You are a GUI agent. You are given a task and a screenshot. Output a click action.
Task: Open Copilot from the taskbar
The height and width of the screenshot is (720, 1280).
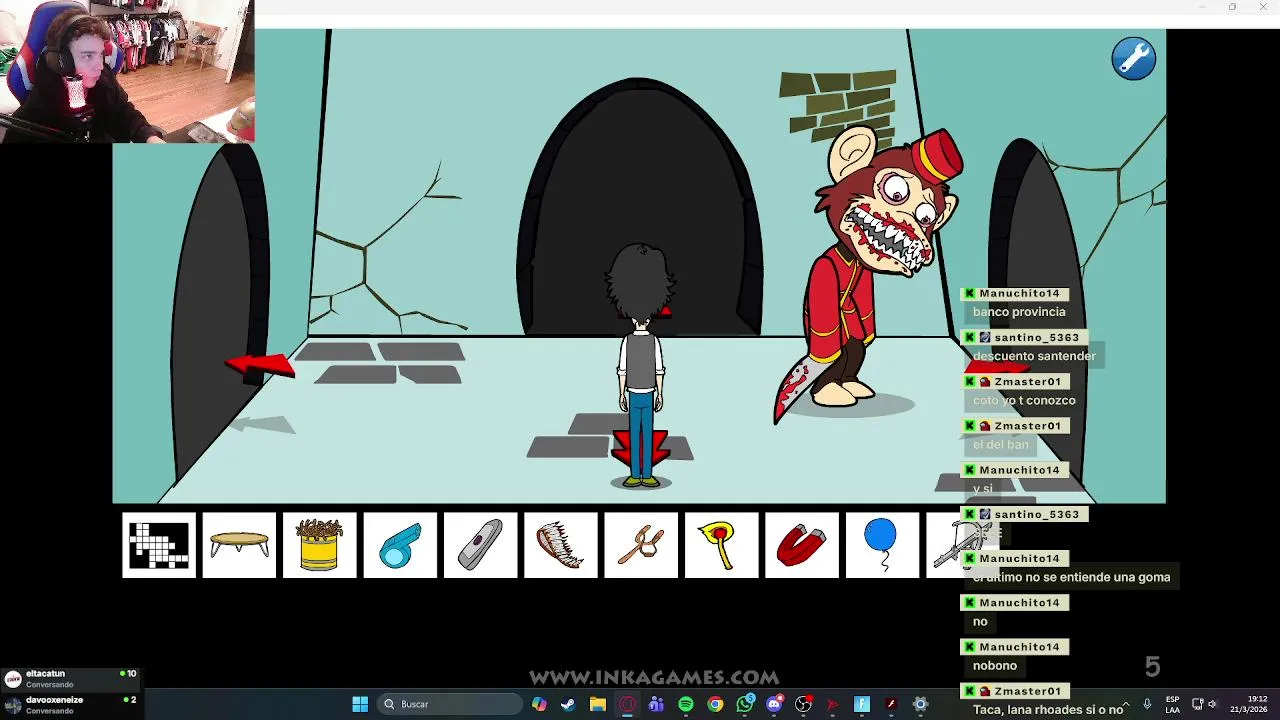coord(539,704)
